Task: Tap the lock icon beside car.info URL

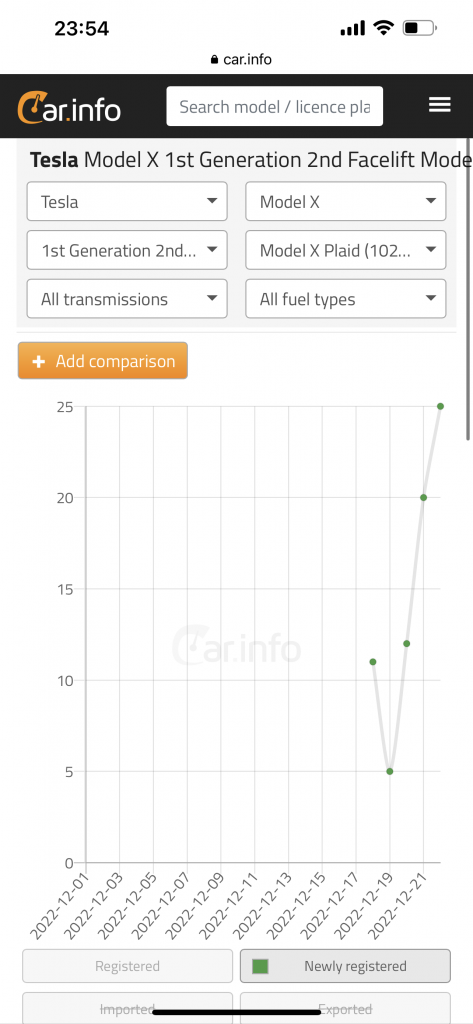Action: tap(214, 59)
